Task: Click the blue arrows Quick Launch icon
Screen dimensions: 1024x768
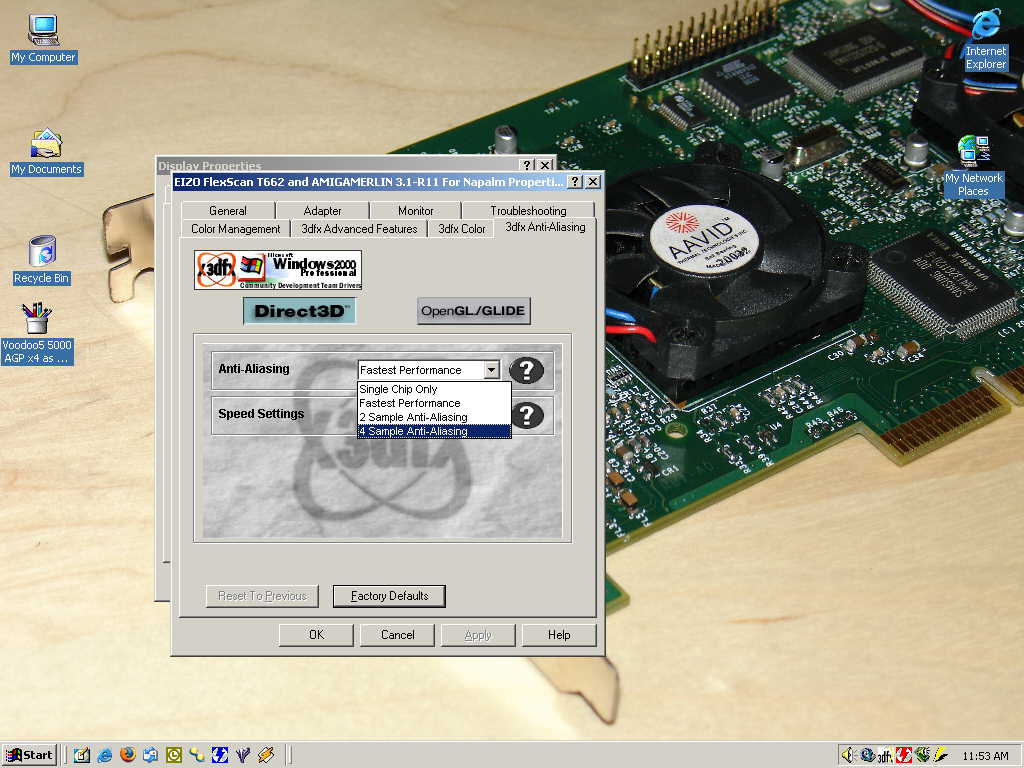Action: [x=219, y=756]
